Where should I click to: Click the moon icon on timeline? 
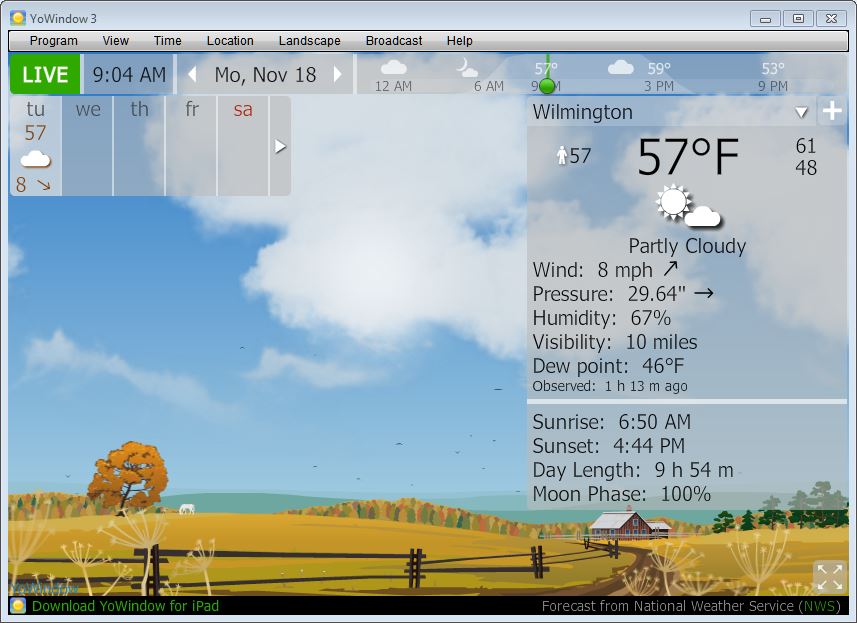click(x=467, y=67)
